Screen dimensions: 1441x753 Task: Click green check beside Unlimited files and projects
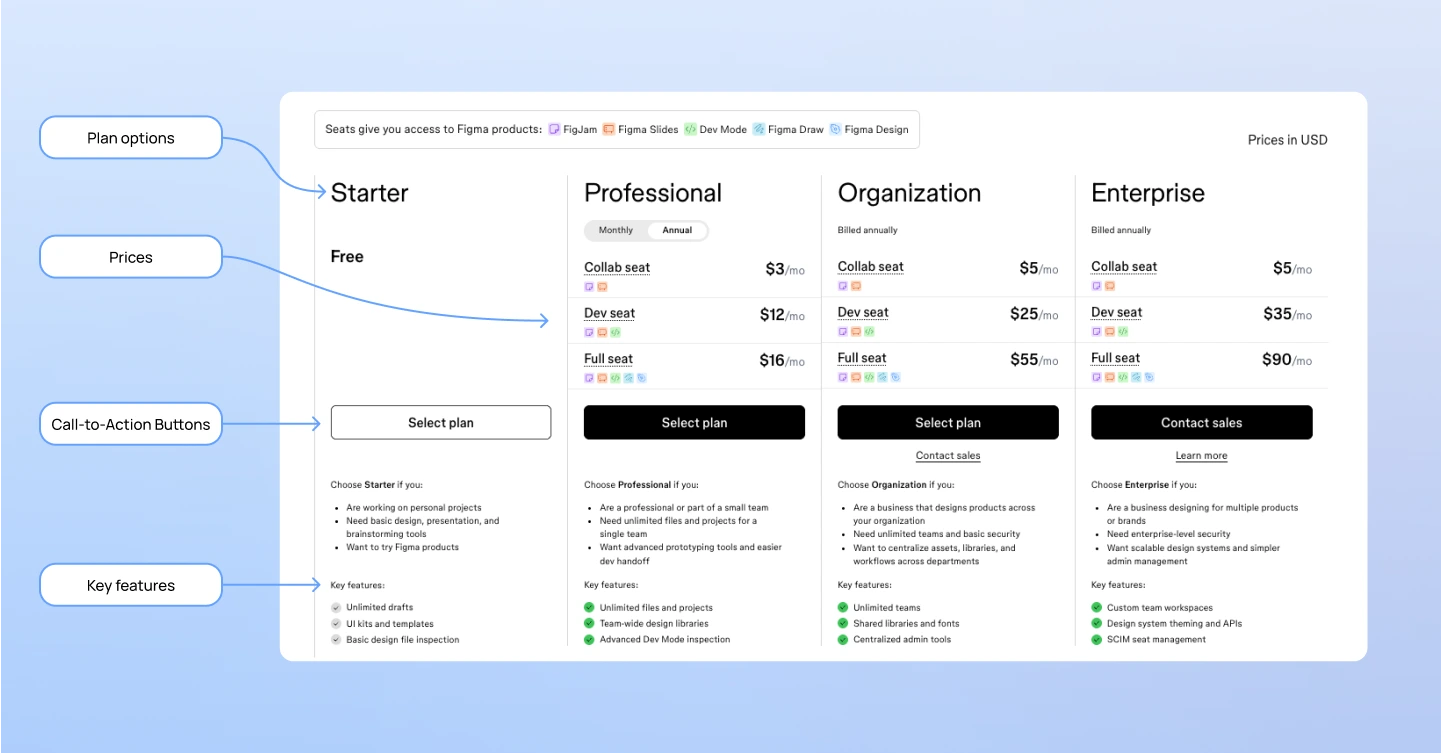(x=589, y=607)
